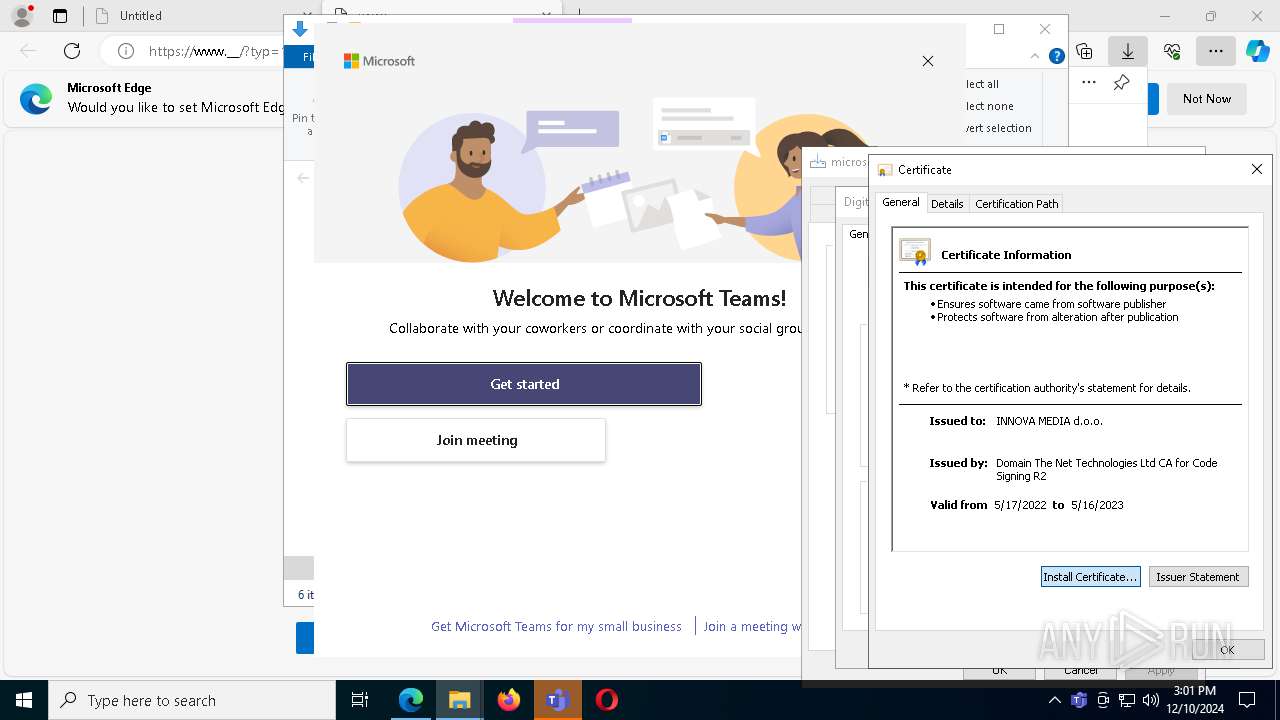Click the pin icon in the Edge downloads panel
Image resolution: width=1280 pixels, height=720 pixels.
pos(1121,83)
